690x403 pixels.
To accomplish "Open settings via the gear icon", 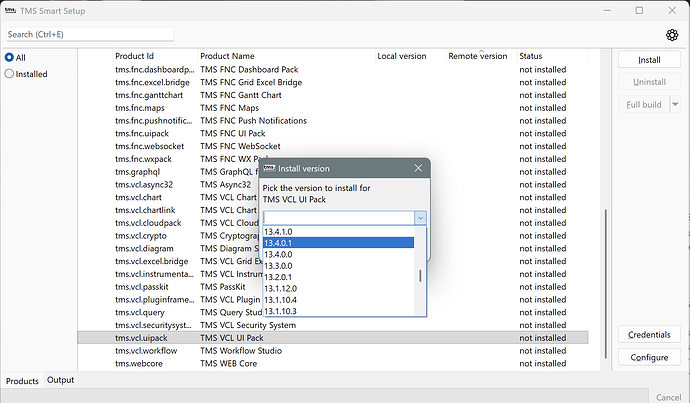I will point(672,35).
